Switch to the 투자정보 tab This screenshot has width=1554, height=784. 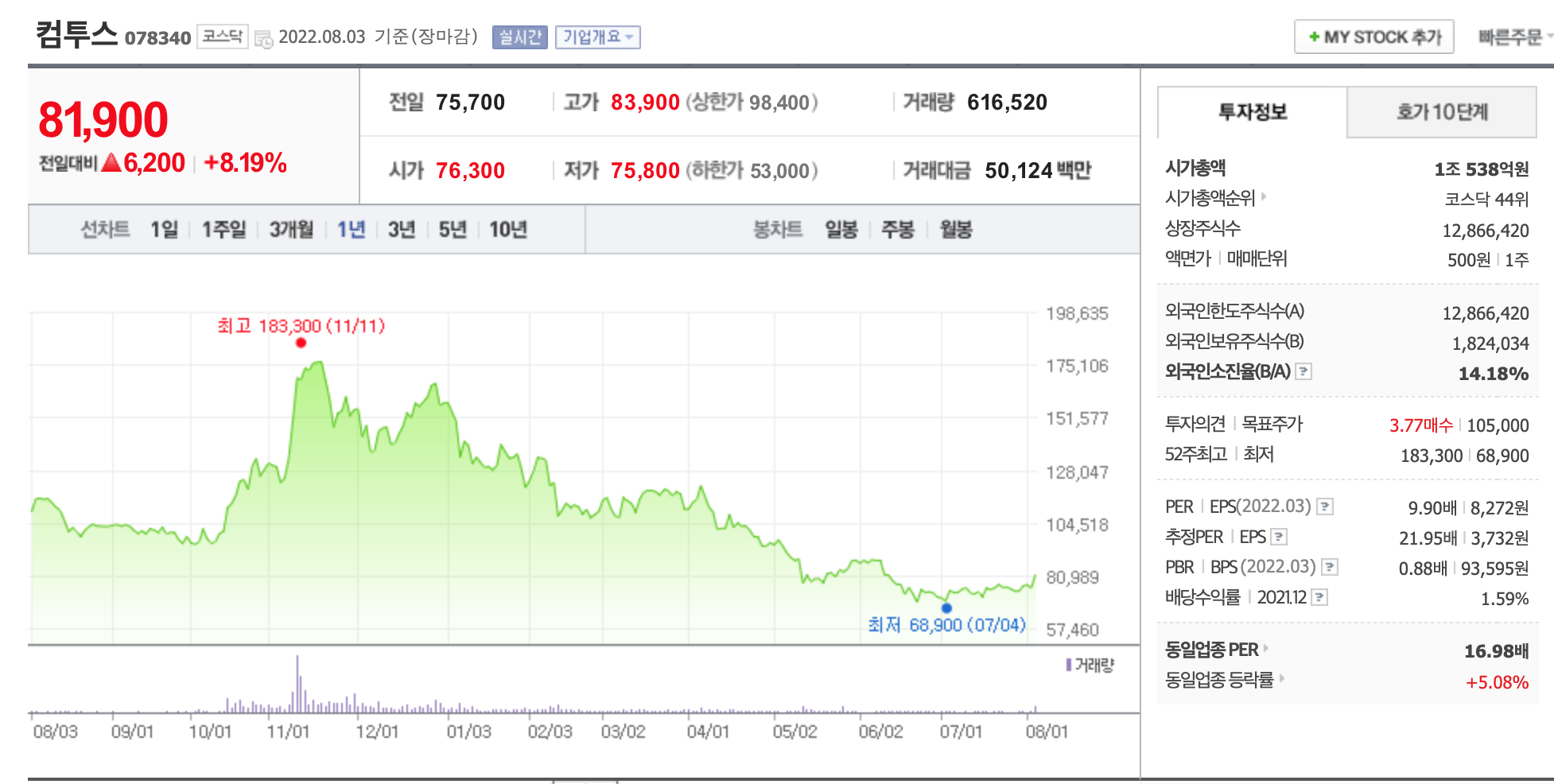1253,112
